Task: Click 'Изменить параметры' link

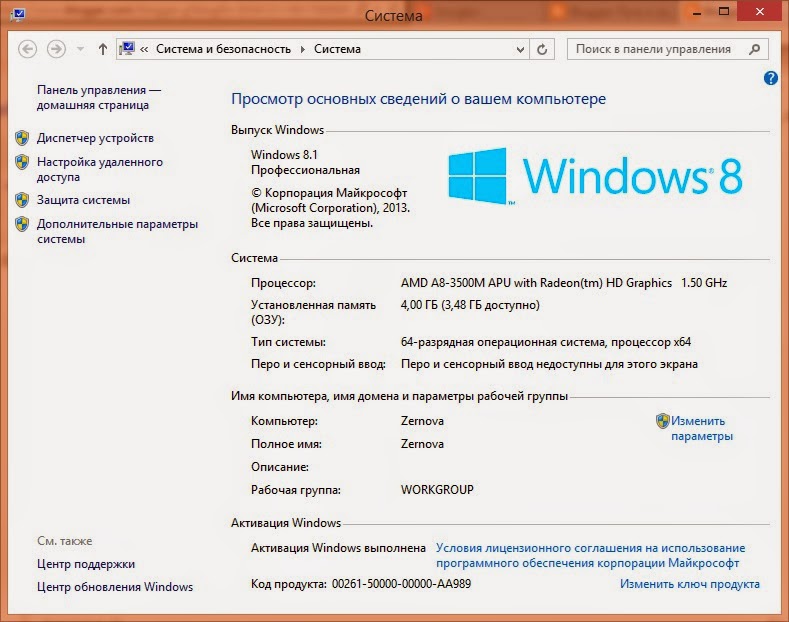Action: (701, 428)
